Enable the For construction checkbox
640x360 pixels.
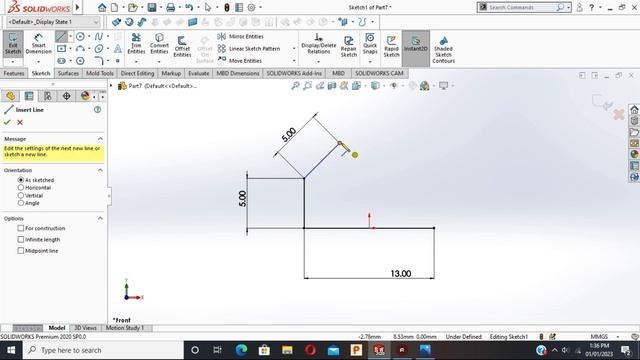pyautogui.click(x=21, y=228)
